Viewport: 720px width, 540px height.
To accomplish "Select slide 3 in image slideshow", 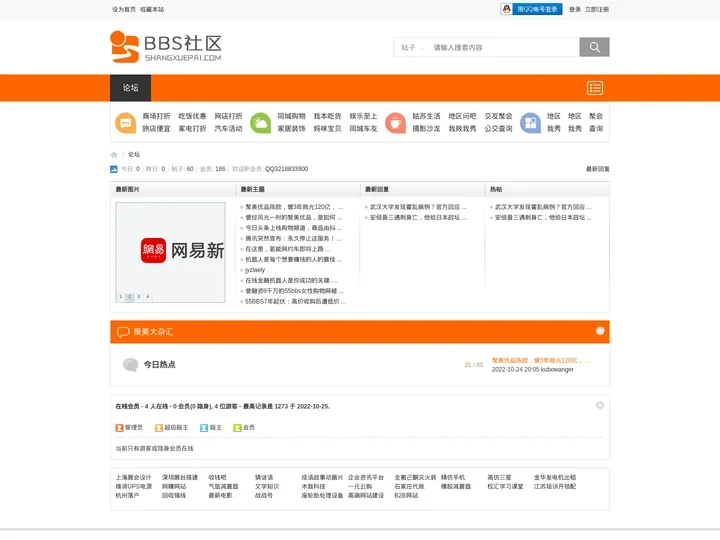I will [139, 297].
